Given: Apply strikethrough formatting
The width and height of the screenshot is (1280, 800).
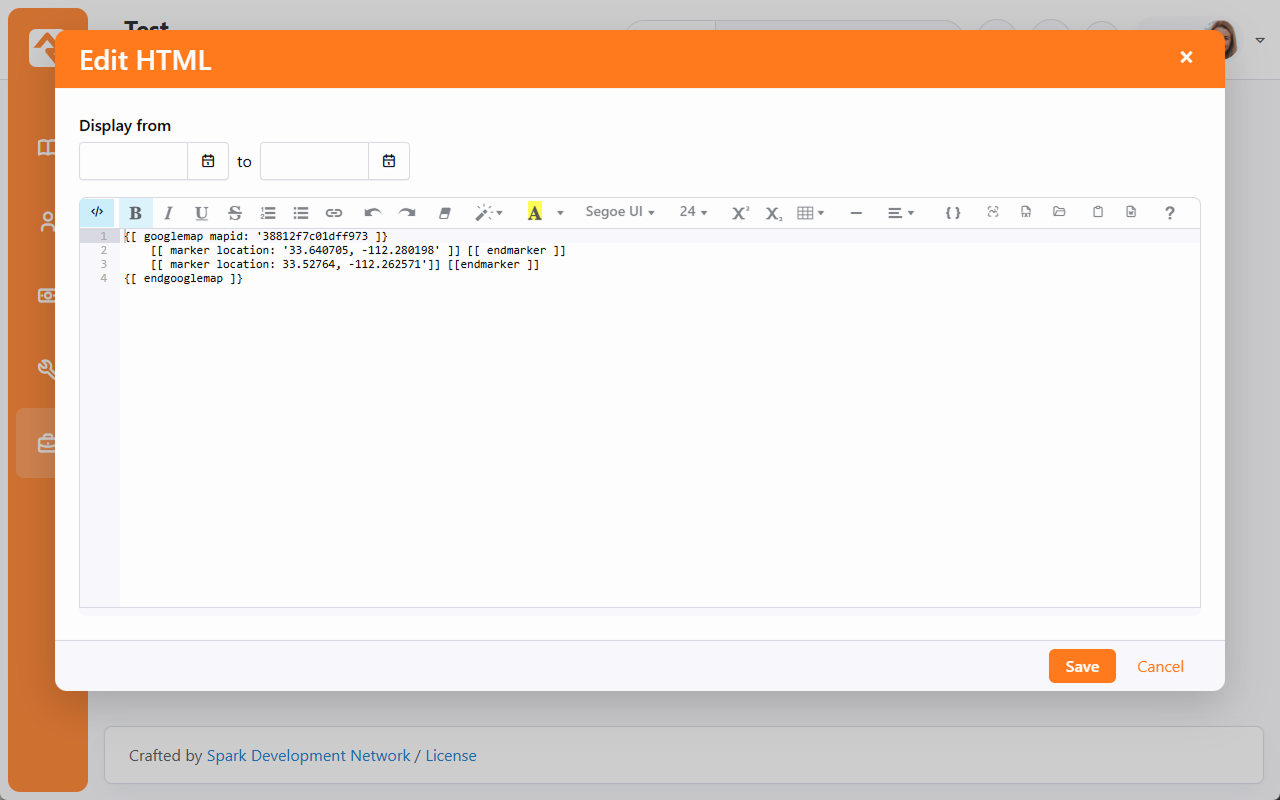Looking at the screenshot, I should pyautogui.click(x=234, y=213).
